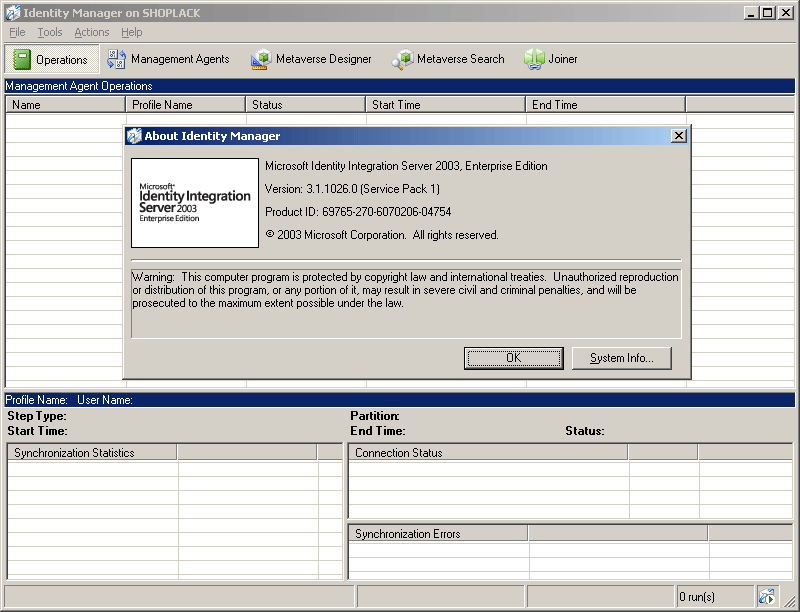This screenshot has height=612, width=800.
Task: Click the status bar run indicator icon
Action: point(766,596)
